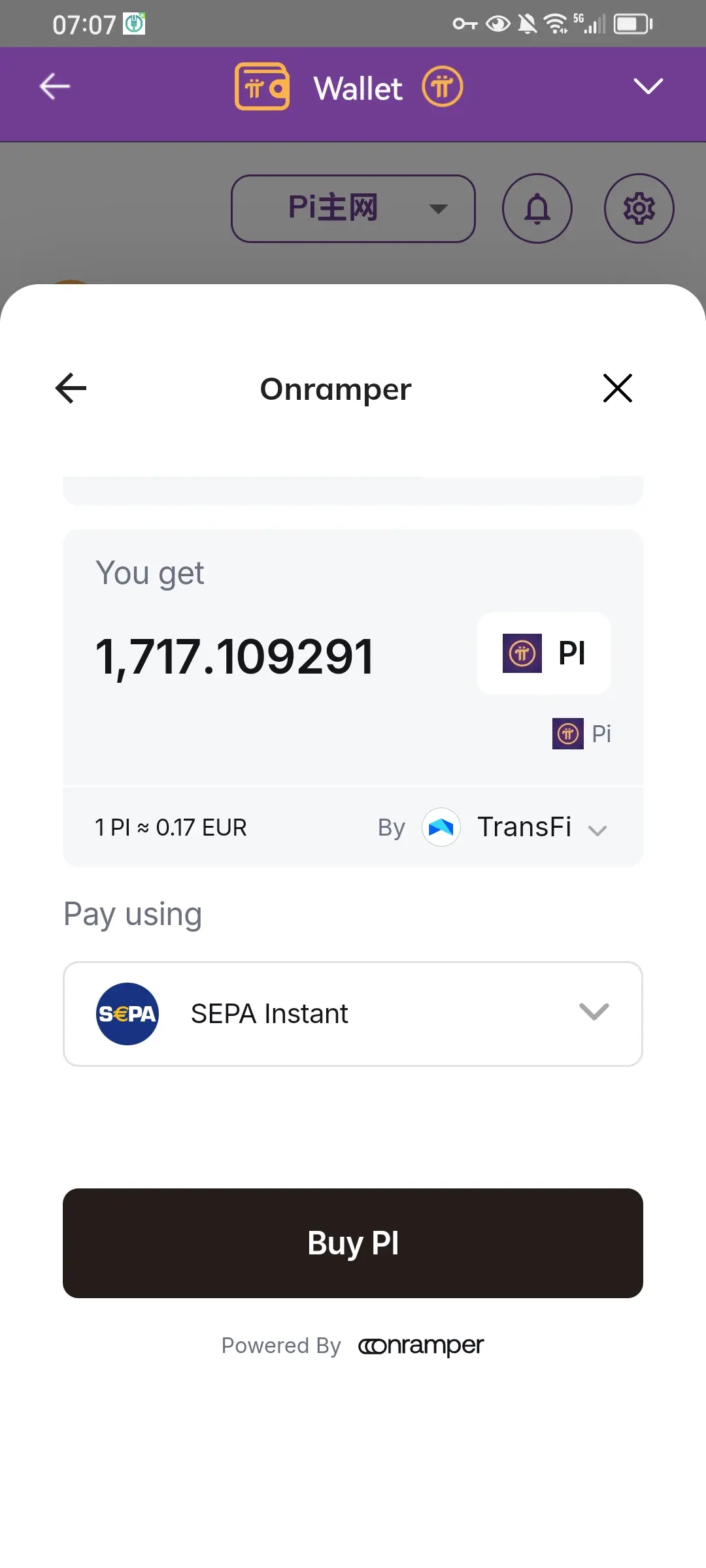
Task: Go back in Onramper sheet
Action: tap(71, 388)
